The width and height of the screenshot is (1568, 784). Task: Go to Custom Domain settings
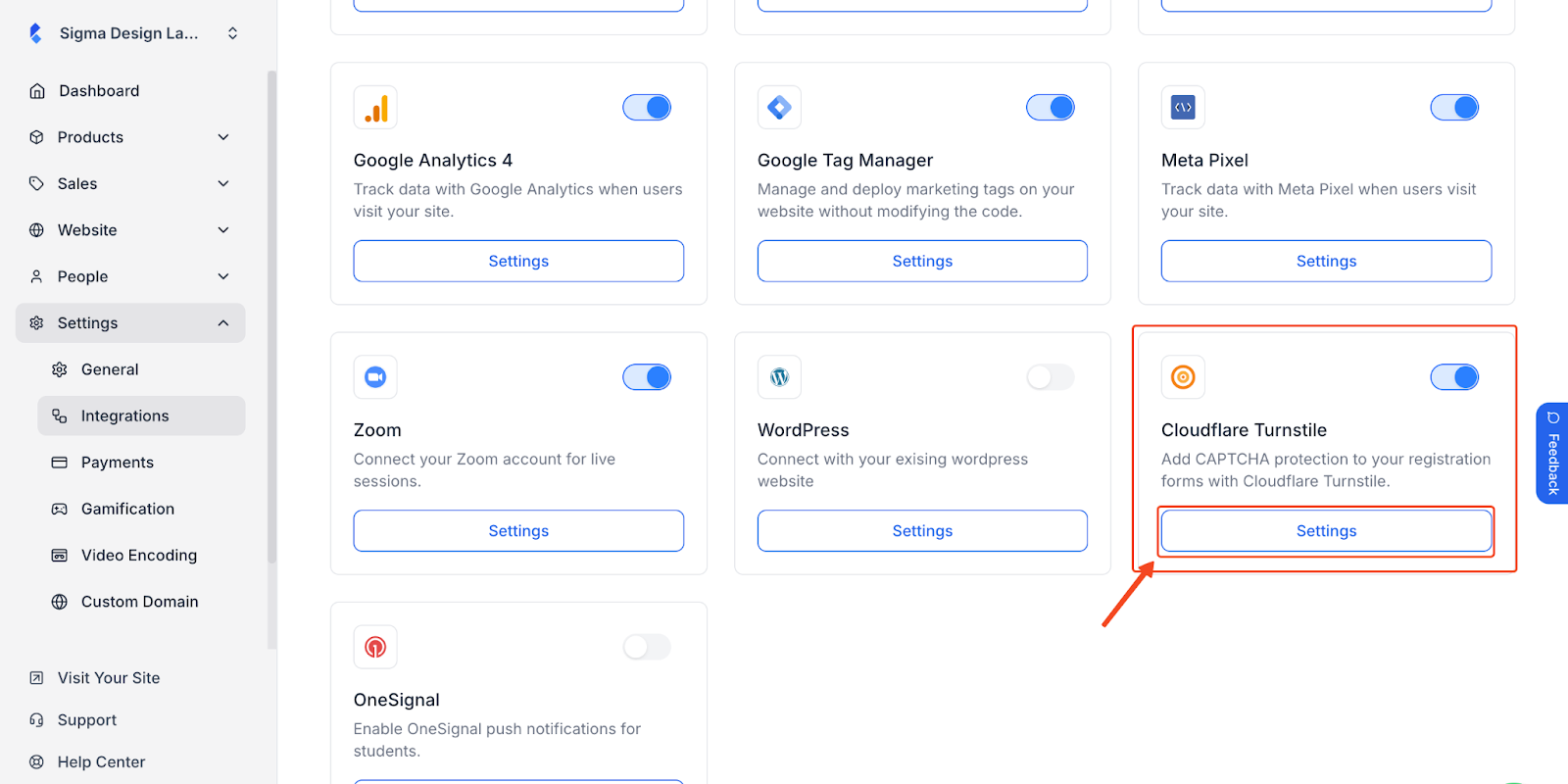coord(139,602)
